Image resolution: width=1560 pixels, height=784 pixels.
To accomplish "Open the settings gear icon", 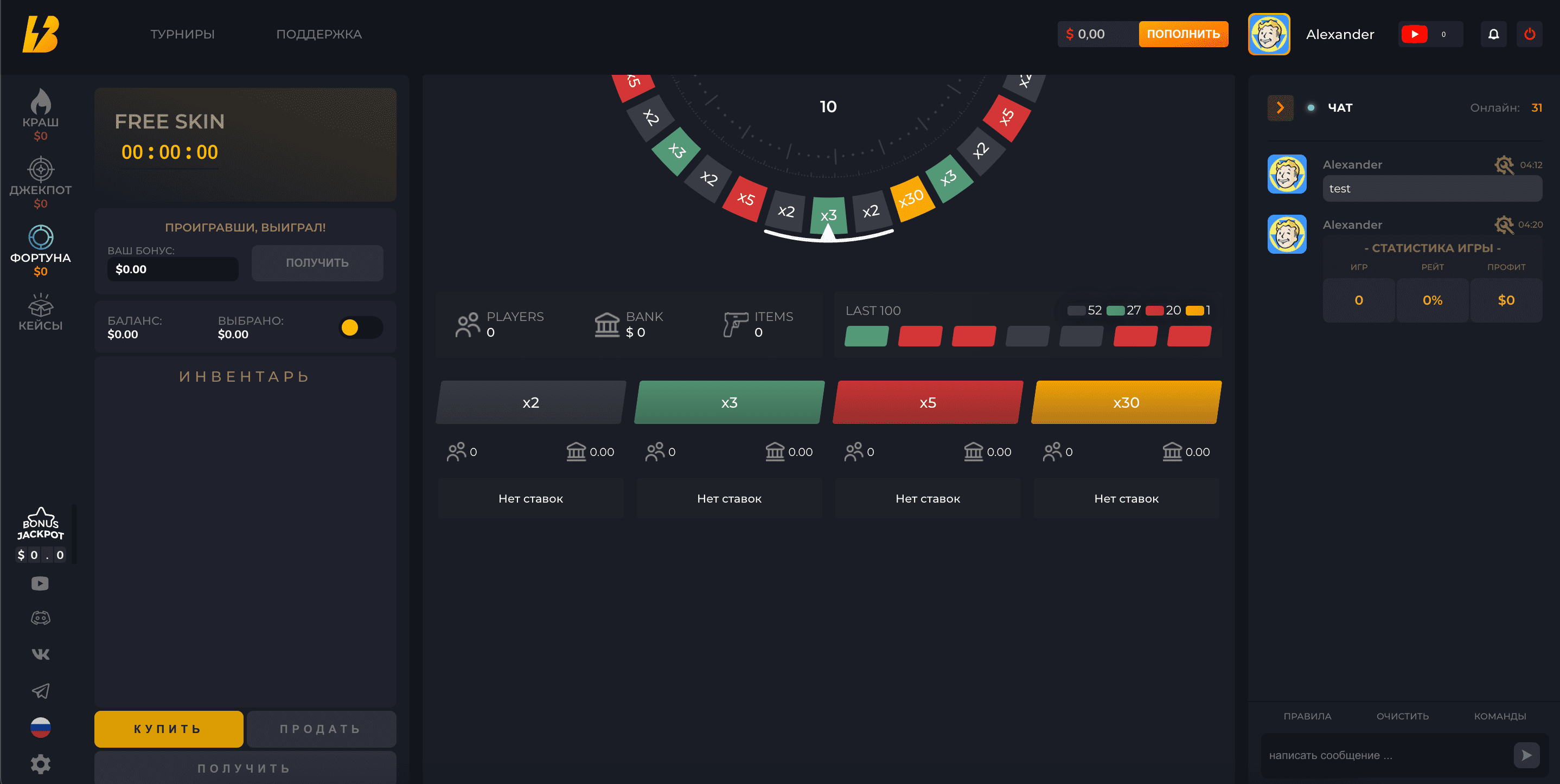I will pos(41,764).
